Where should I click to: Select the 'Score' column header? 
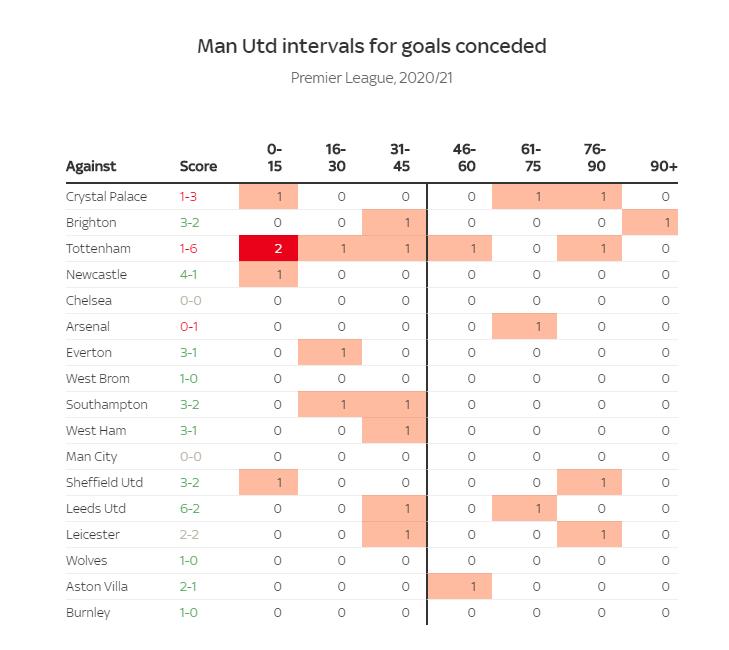click(x=198, y=166)
